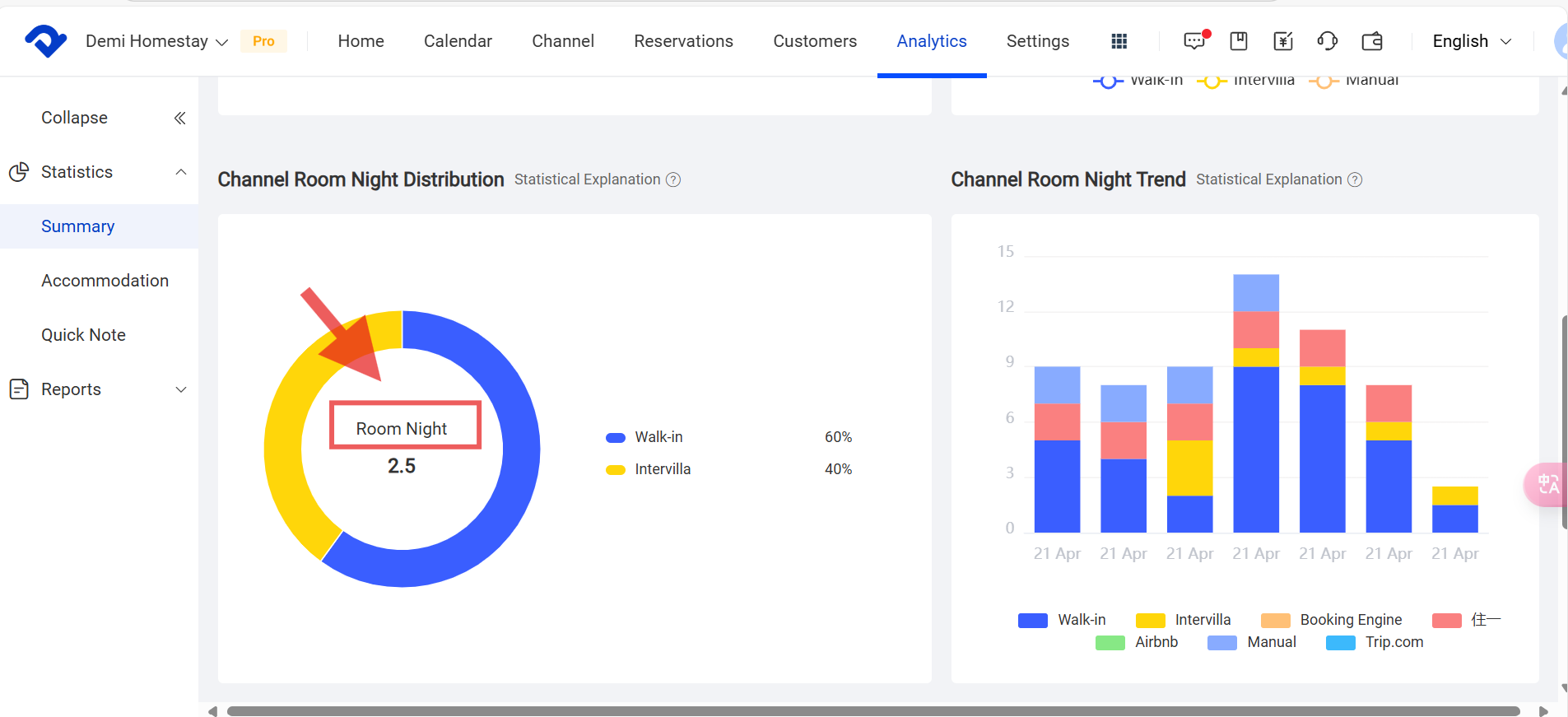Open the messages icon with red dot
This screenshot has width=1568, height=717.
(x=1194, y=41)
